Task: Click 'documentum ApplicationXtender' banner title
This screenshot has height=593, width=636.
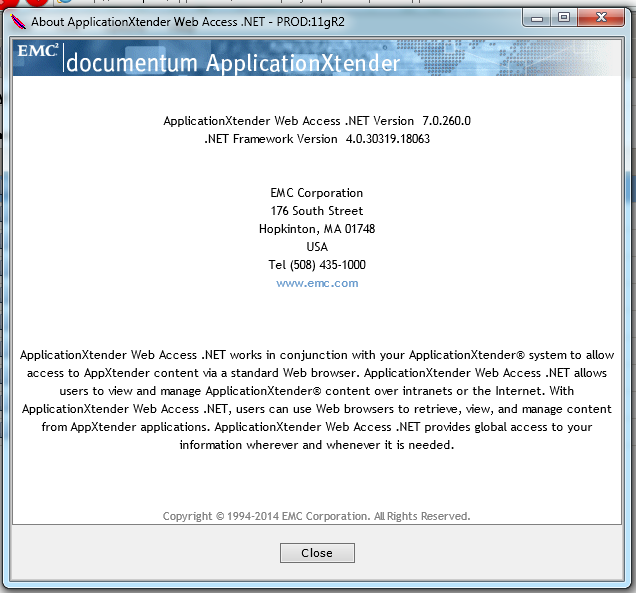Action: [233, 63]
